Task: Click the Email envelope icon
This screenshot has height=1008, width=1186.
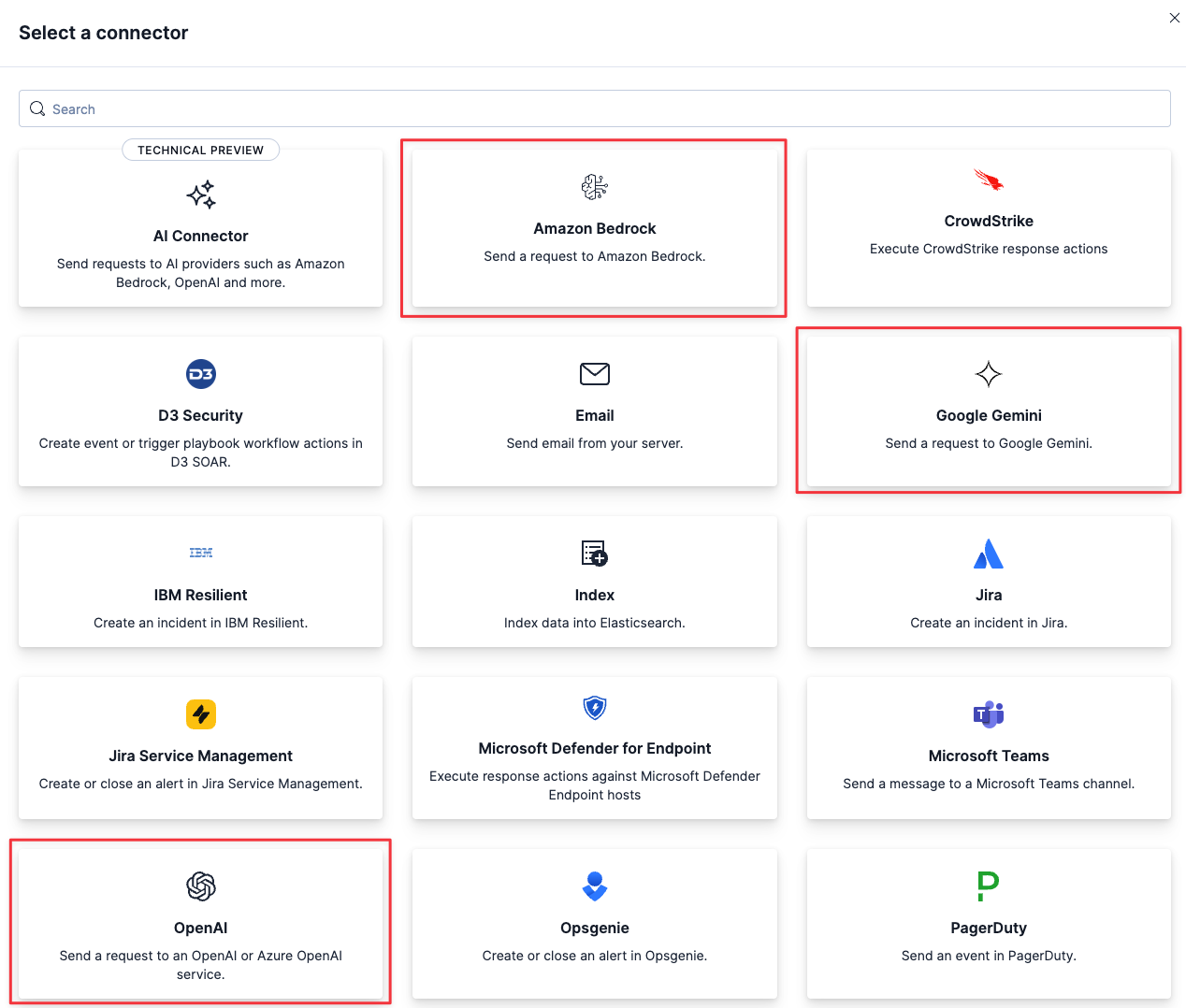Action: coord(595,374)
